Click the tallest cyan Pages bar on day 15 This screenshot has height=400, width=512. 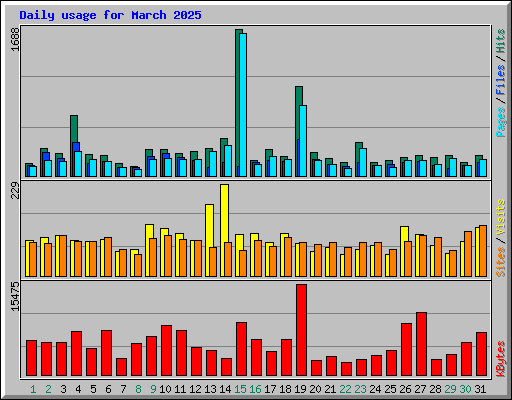click(243, 105)
